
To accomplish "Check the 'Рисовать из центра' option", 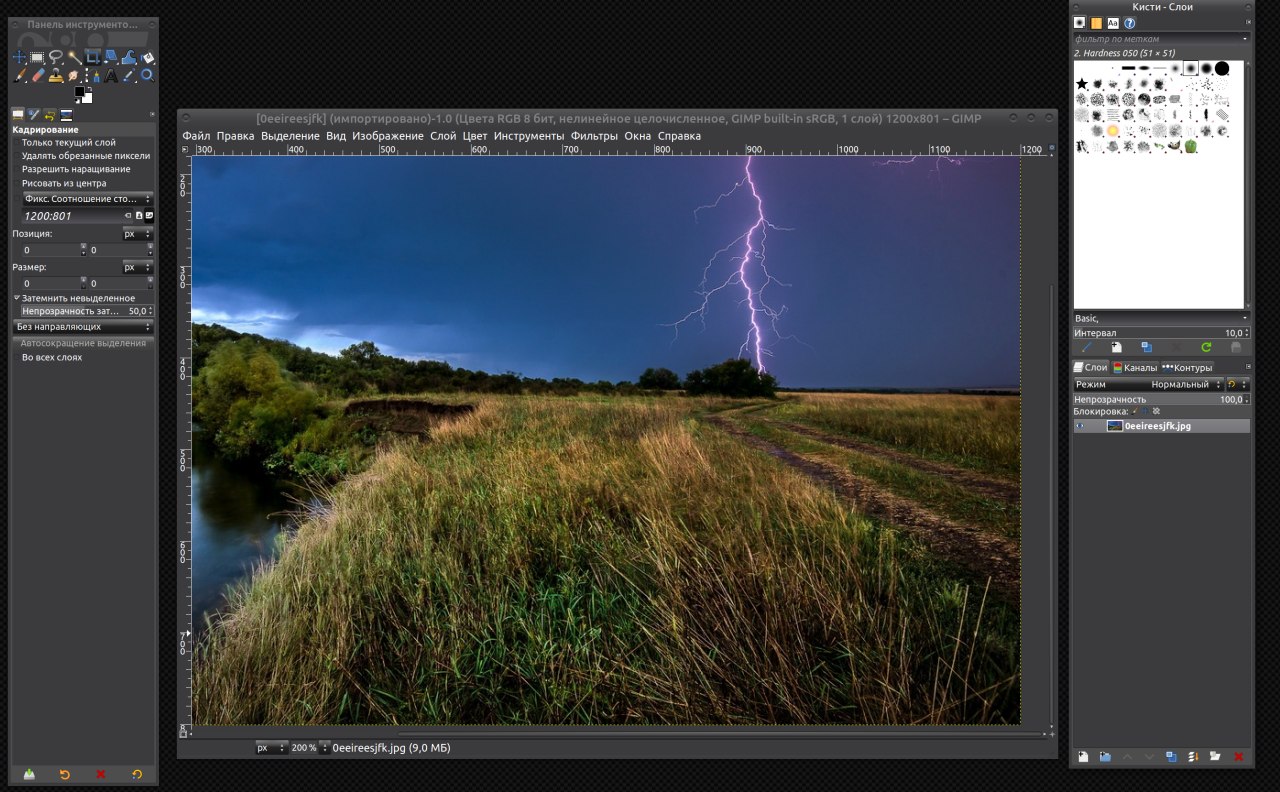I will click(x=64, y=184).
